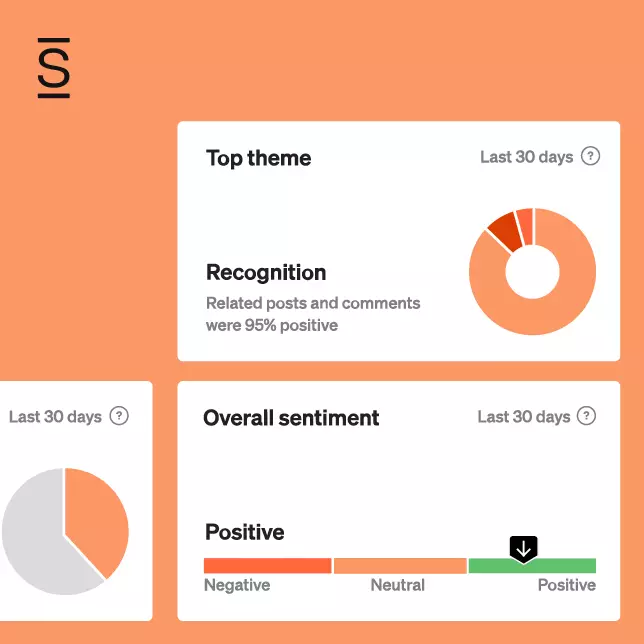Click the red Negative sentiment bar segment
This screenshot has width=644, height=644.
point(267,566)
